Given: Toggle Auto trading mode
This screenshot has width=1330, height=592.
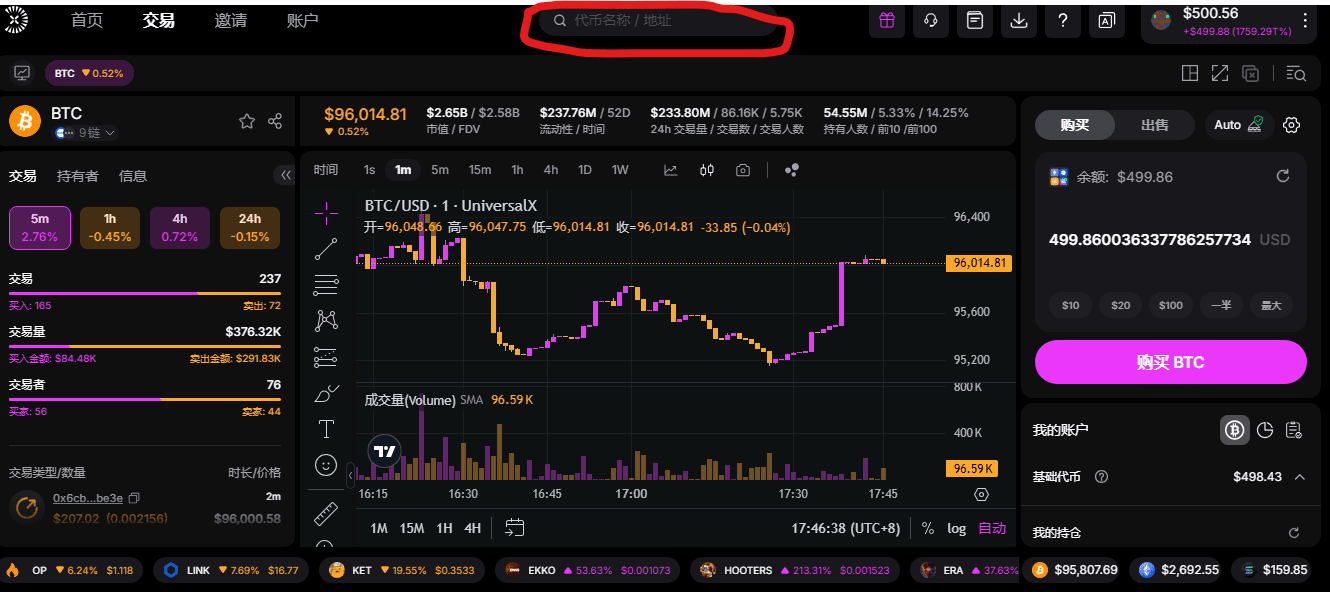Looking at the screenshot, I should tap(1237, 125).
